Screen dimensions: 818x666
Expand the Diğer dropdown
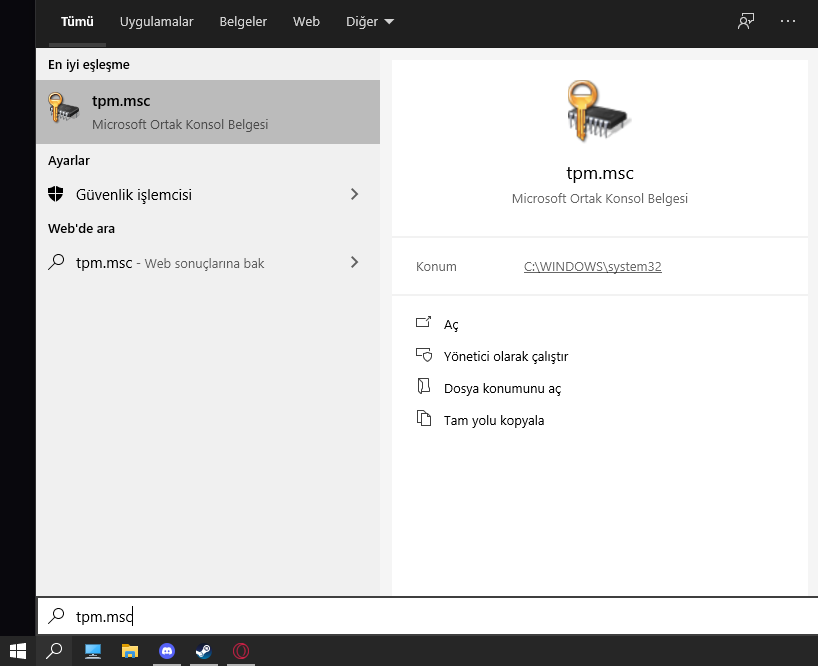(370, 22)
